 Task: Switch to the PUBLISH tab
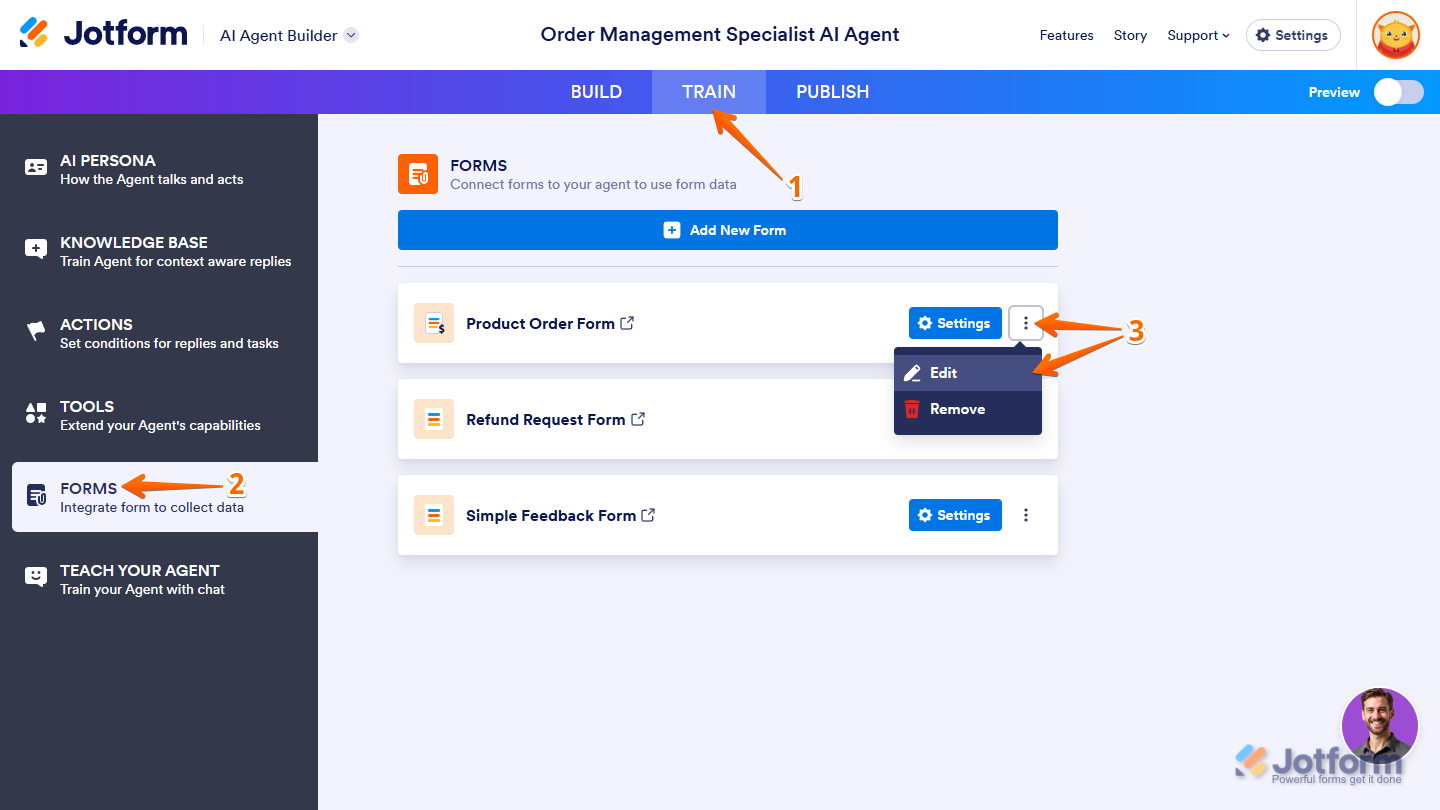(832, 92)
